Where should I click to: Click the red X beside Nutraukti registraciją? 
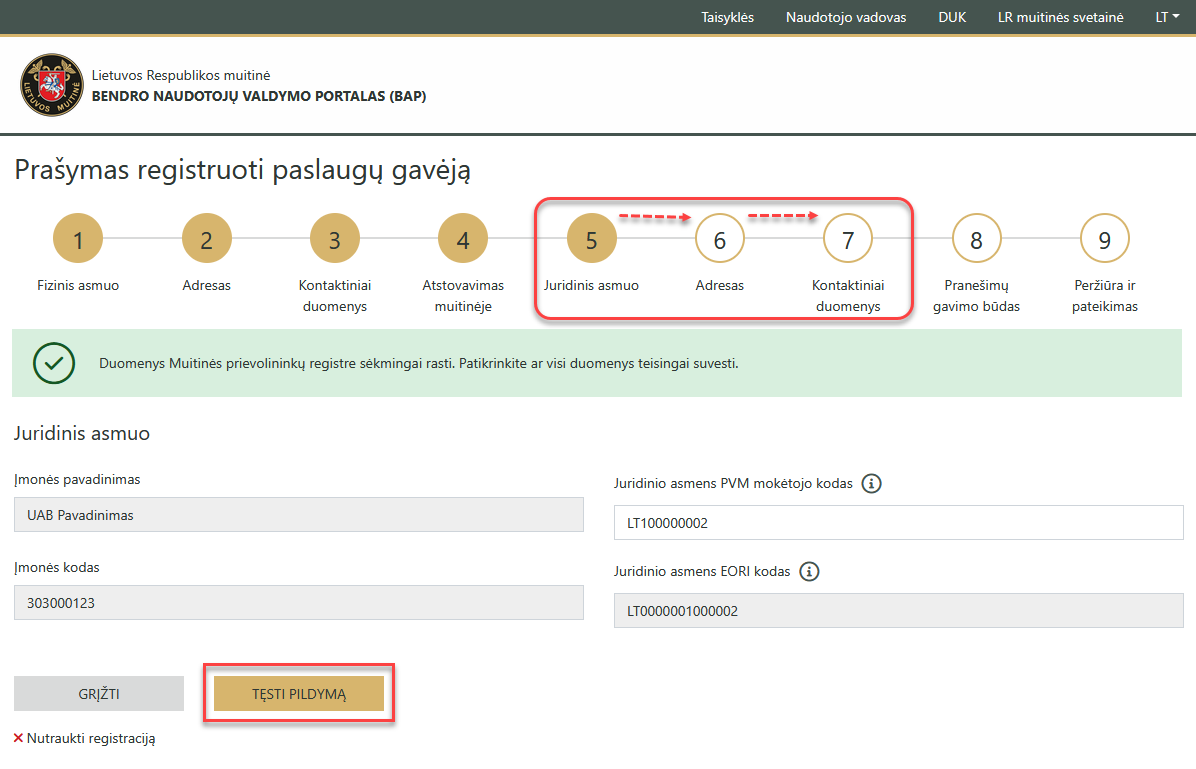[18, 738]
